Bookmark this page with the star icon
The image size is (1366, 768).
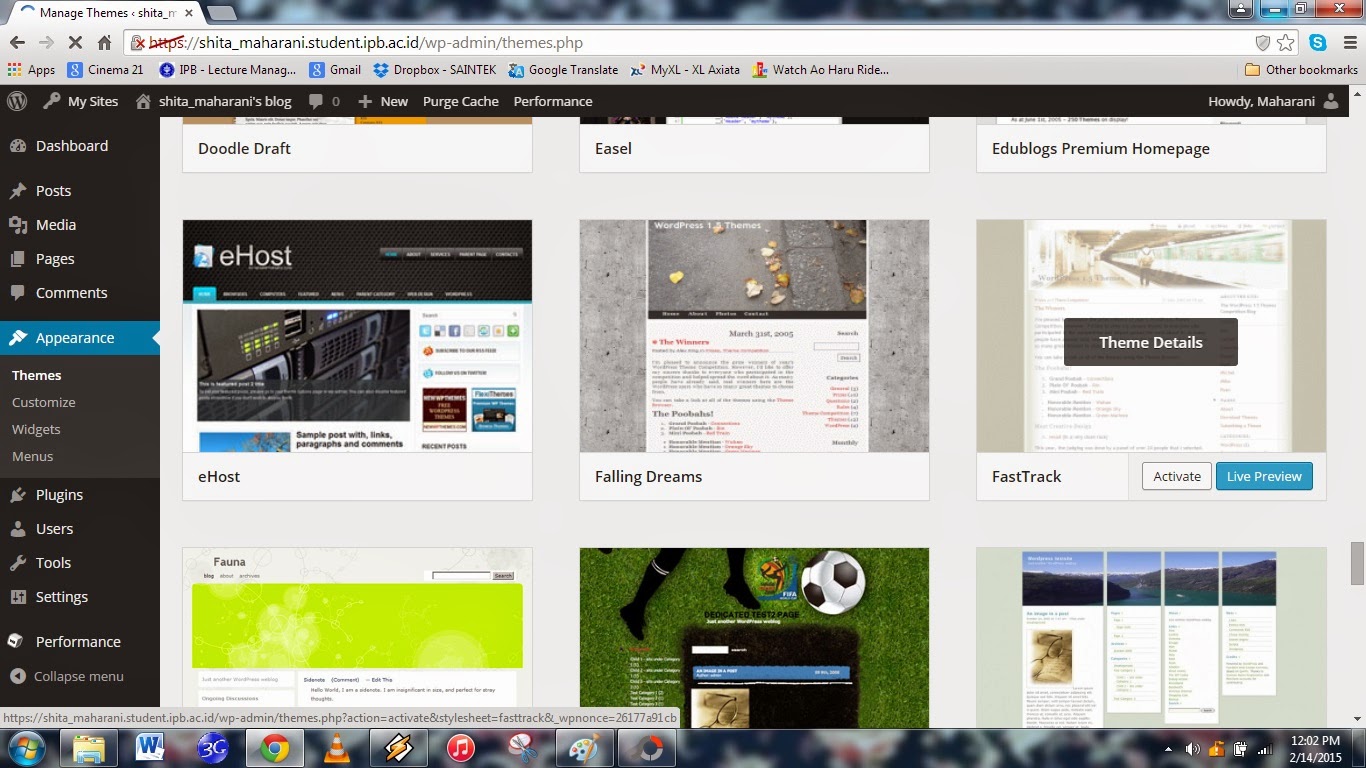(x=1286, y=43)
